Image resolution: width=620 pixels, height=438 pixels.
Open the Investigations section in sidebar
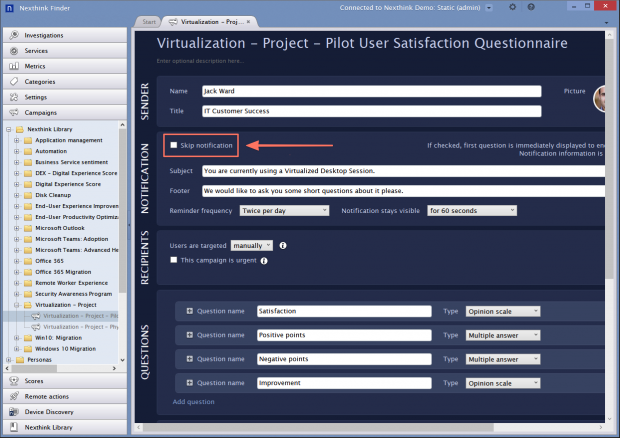64,35
